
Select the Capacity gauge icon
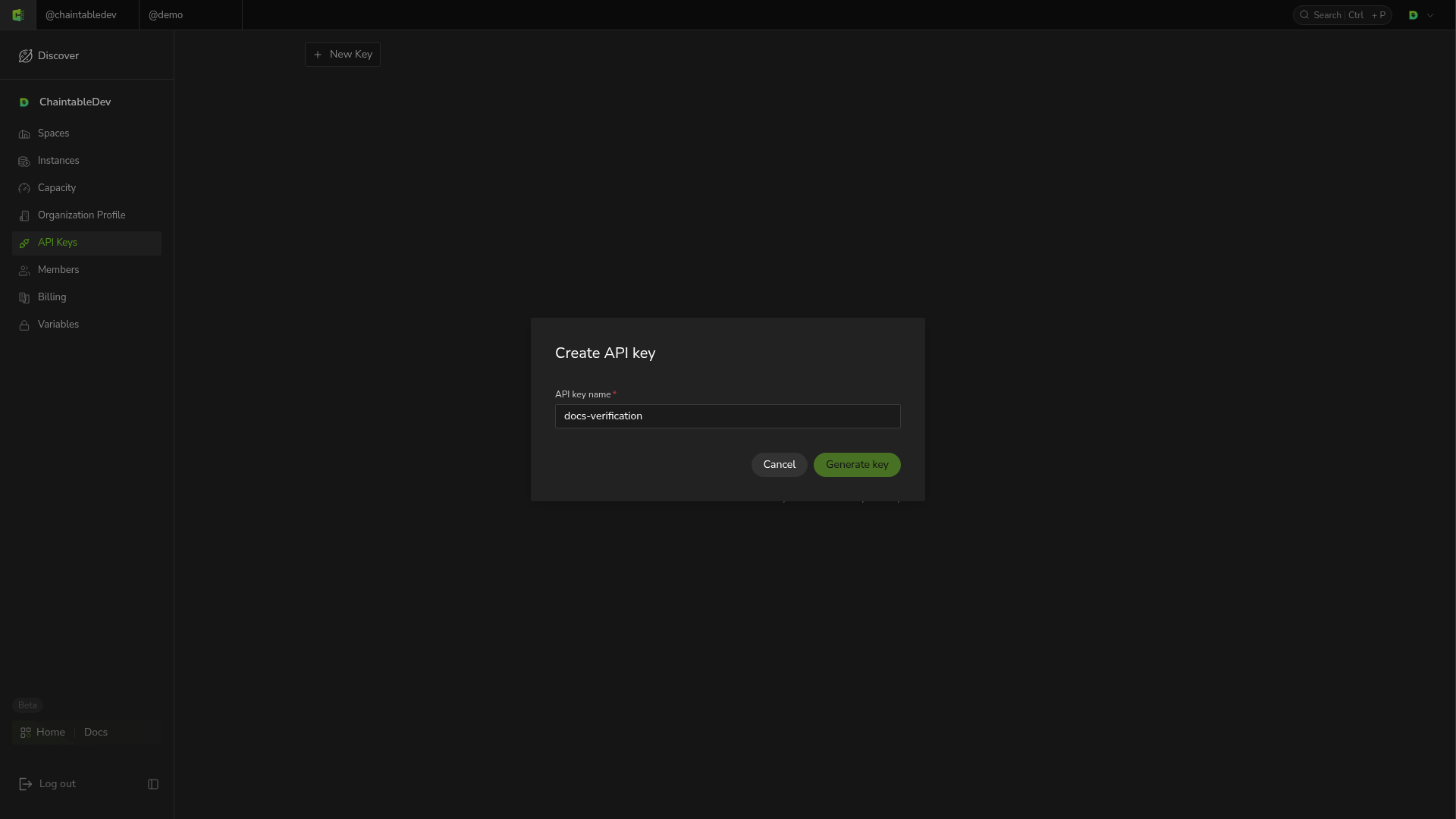[x=24, y=189]
